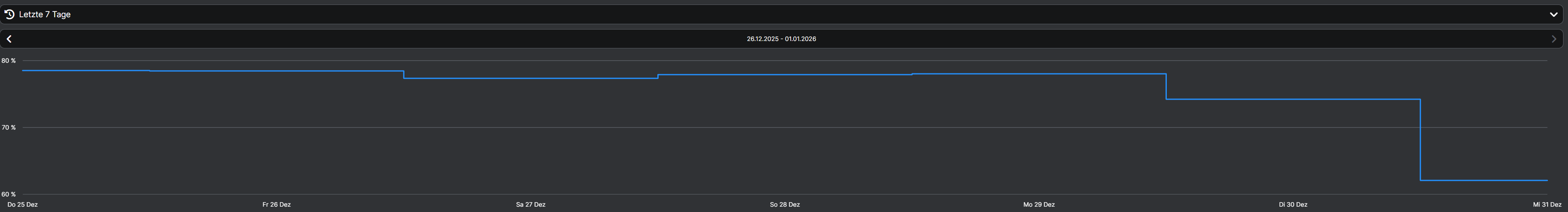
Task: Click the "So 28 Dez" date label
Action: click(784, 205)
